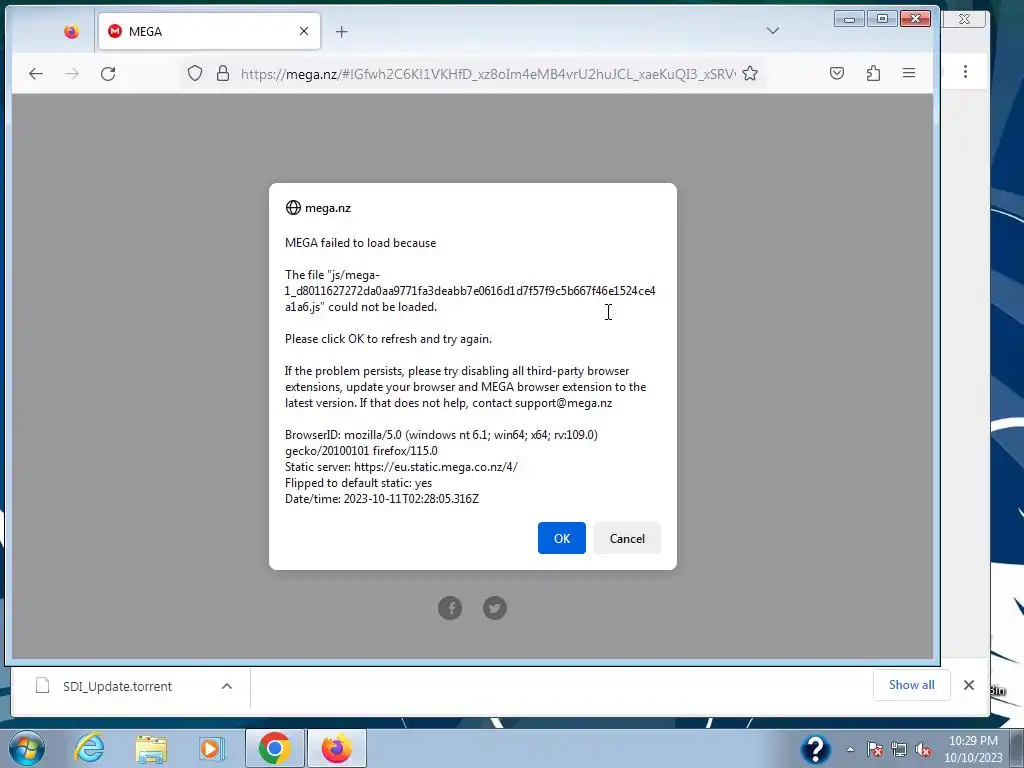This screenshot has width=1024, height=768.
Task: Launch Internet Explorer from taskbar
Action: 89,748
